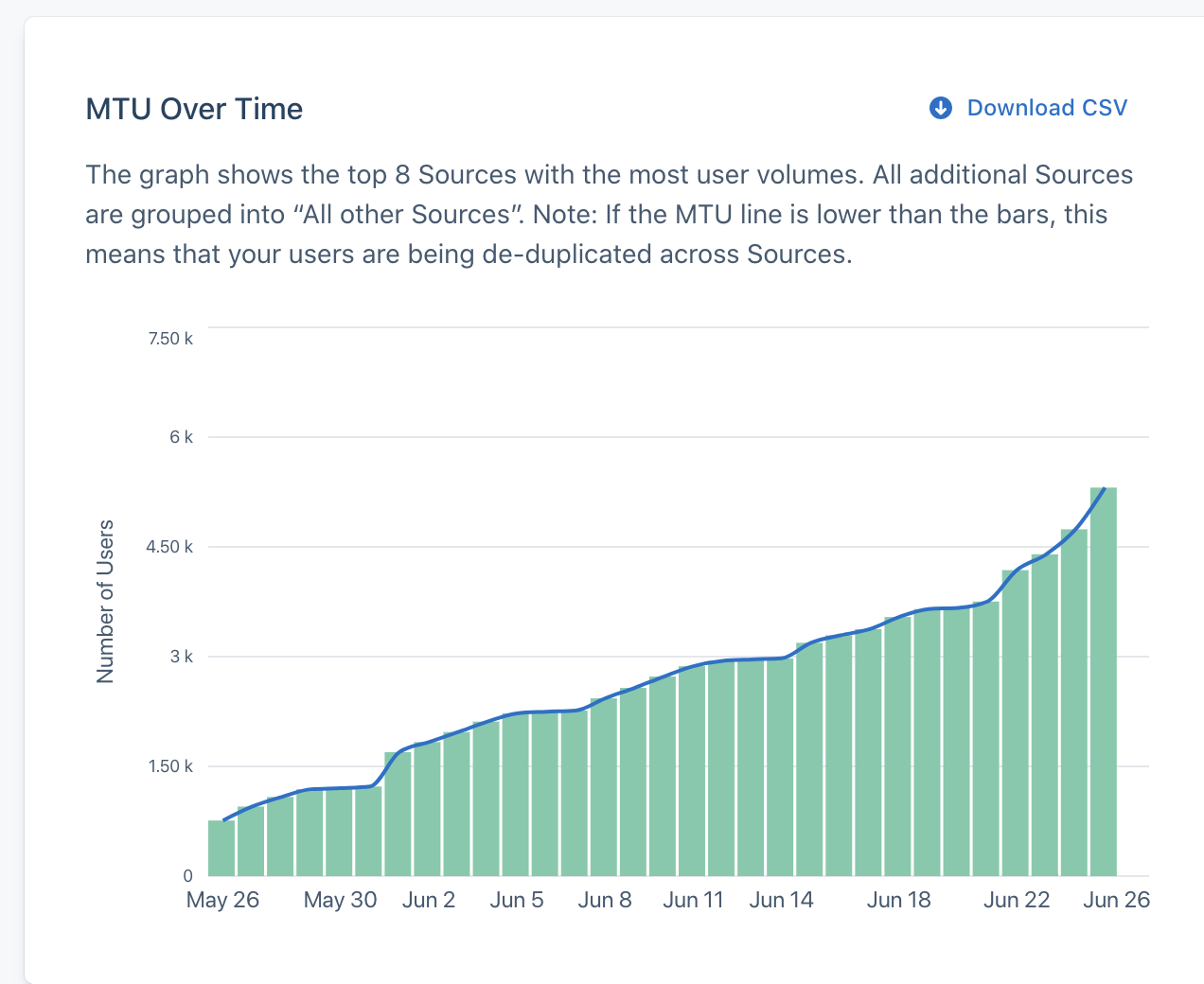The width and height of the screenshot is (1204, 984).
Task: Click the Download CSV arrow icon
Action: click(940, 108)
